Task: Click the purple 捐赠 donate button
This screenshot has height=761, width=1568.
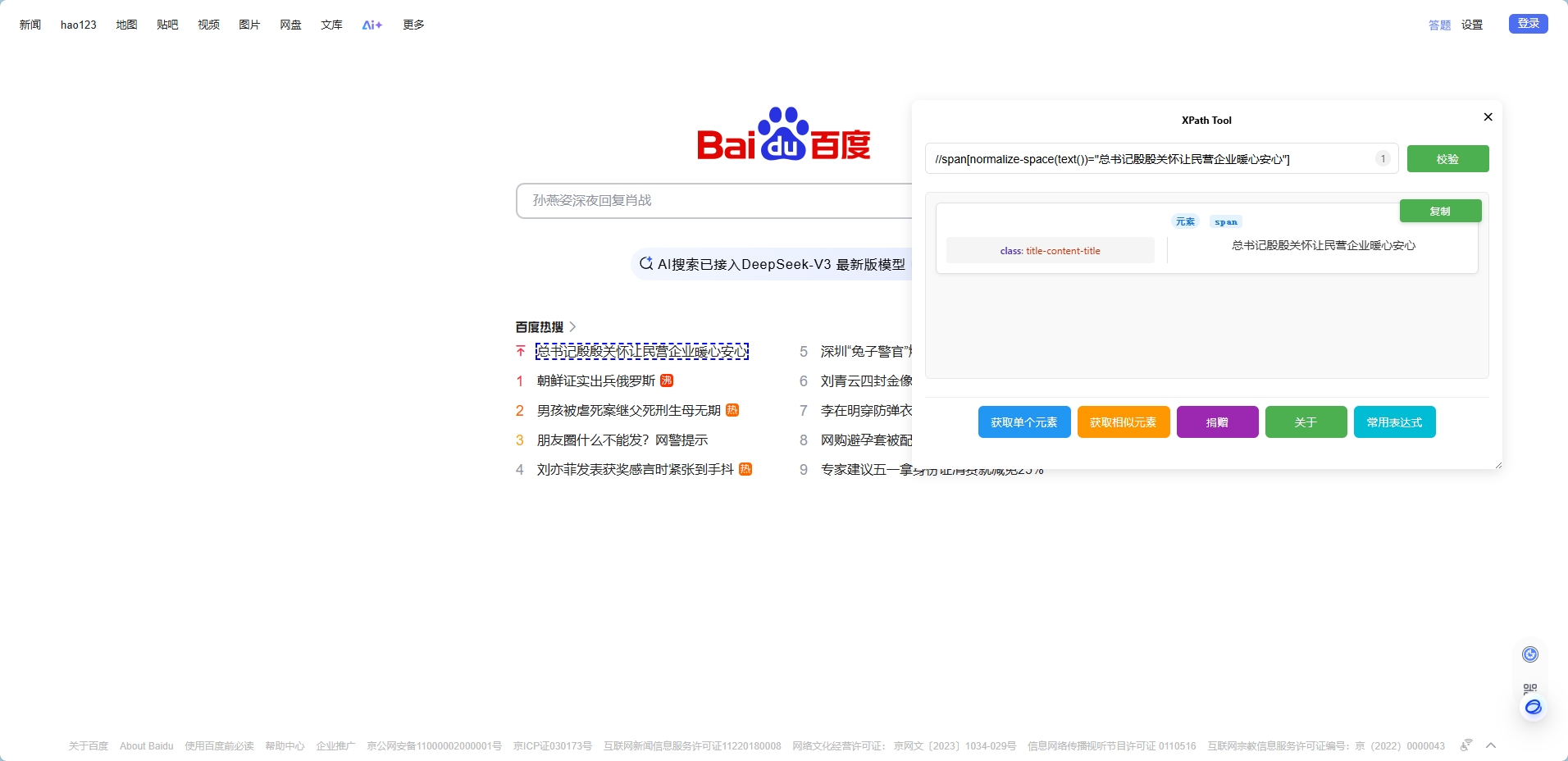Action: [x=1217, y=422]
